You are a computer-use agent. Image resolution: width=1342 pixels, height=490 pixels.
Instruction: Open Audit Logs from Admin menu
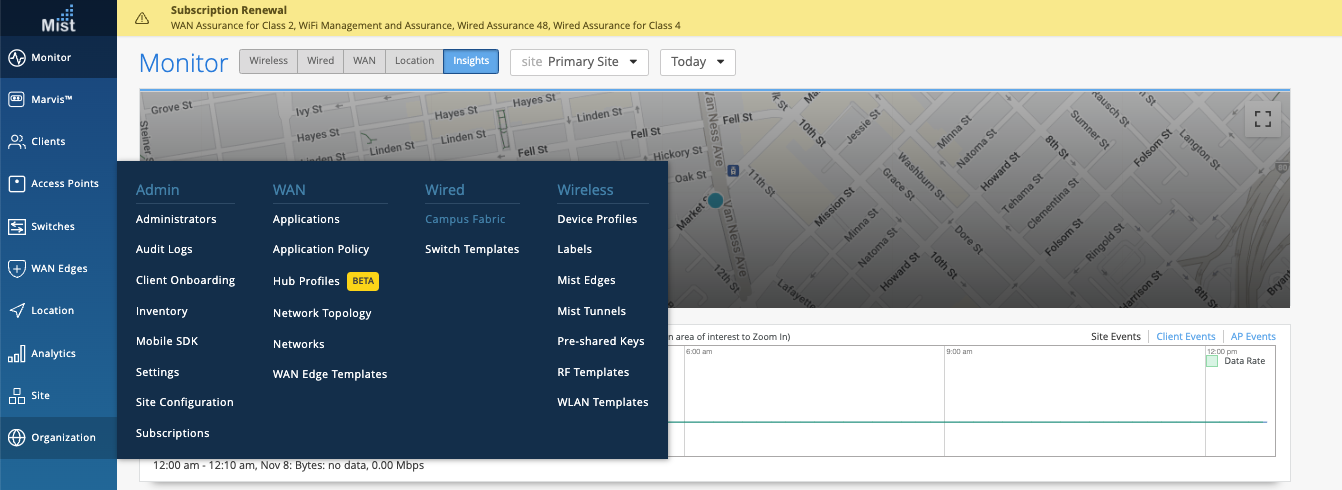(164, 249)
